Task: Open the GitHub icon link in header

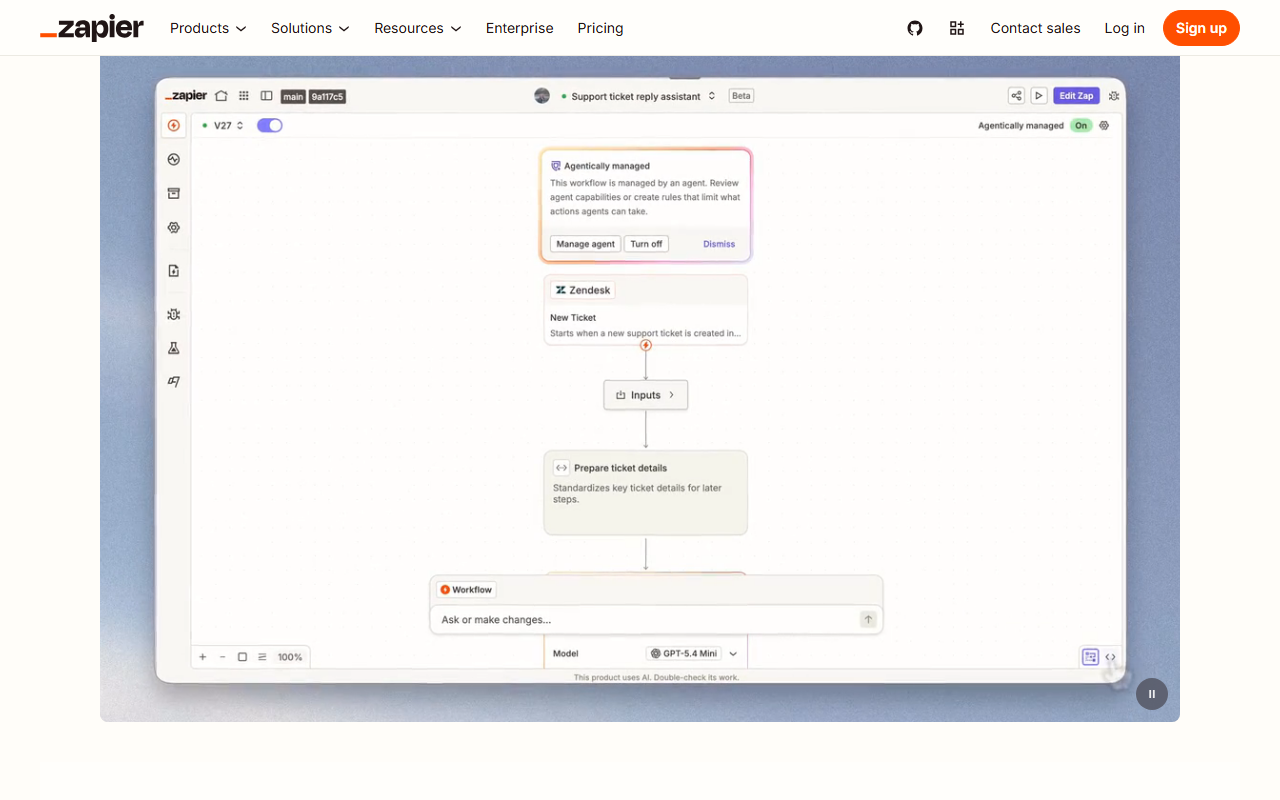Action: click(x=915, y=28)
